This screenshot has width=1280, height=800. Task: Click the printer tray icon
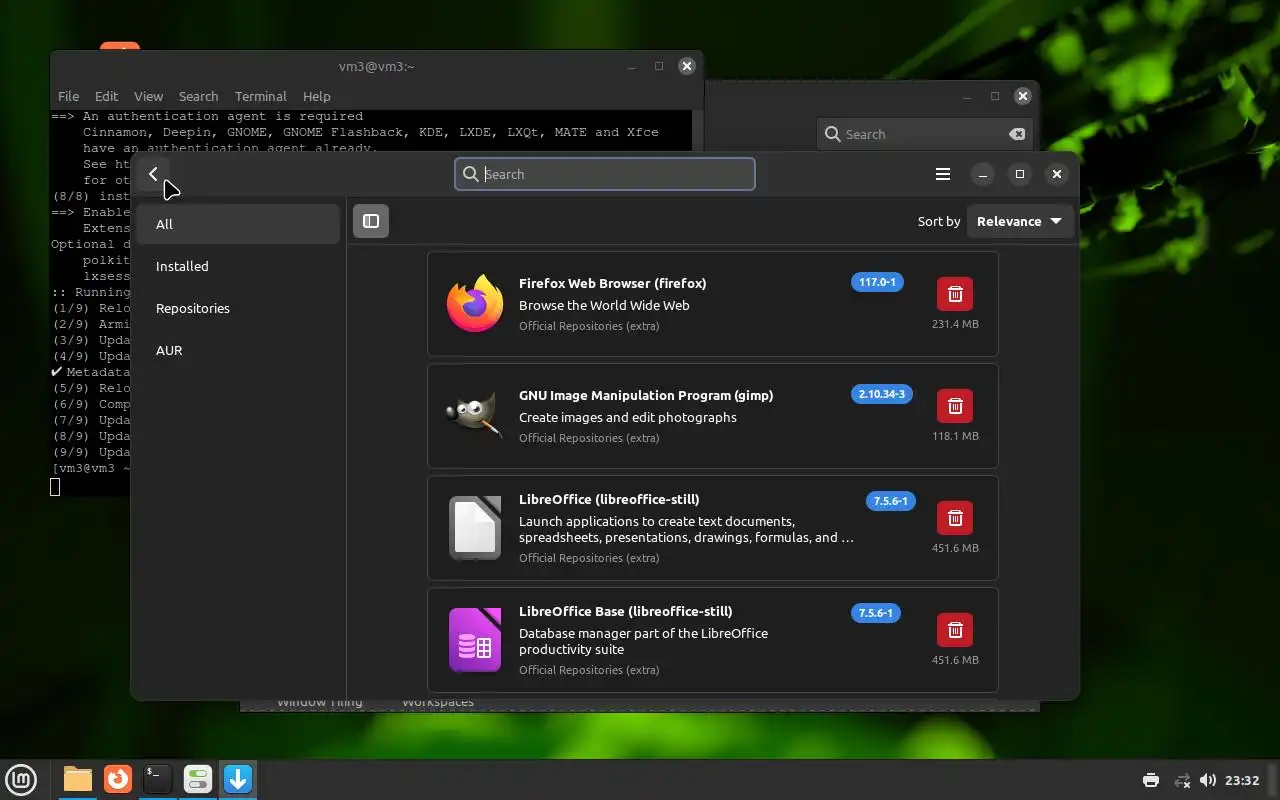tap(1150, 780)
